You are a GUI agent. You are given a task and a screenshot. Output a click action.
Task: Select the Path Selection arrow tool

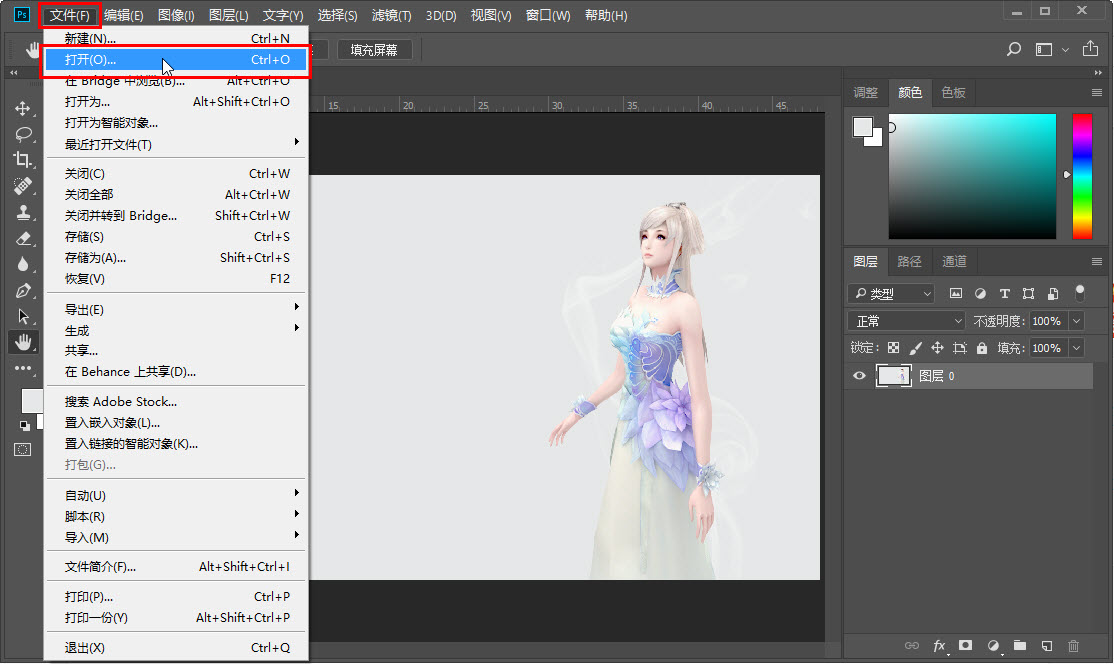(23, 316)
